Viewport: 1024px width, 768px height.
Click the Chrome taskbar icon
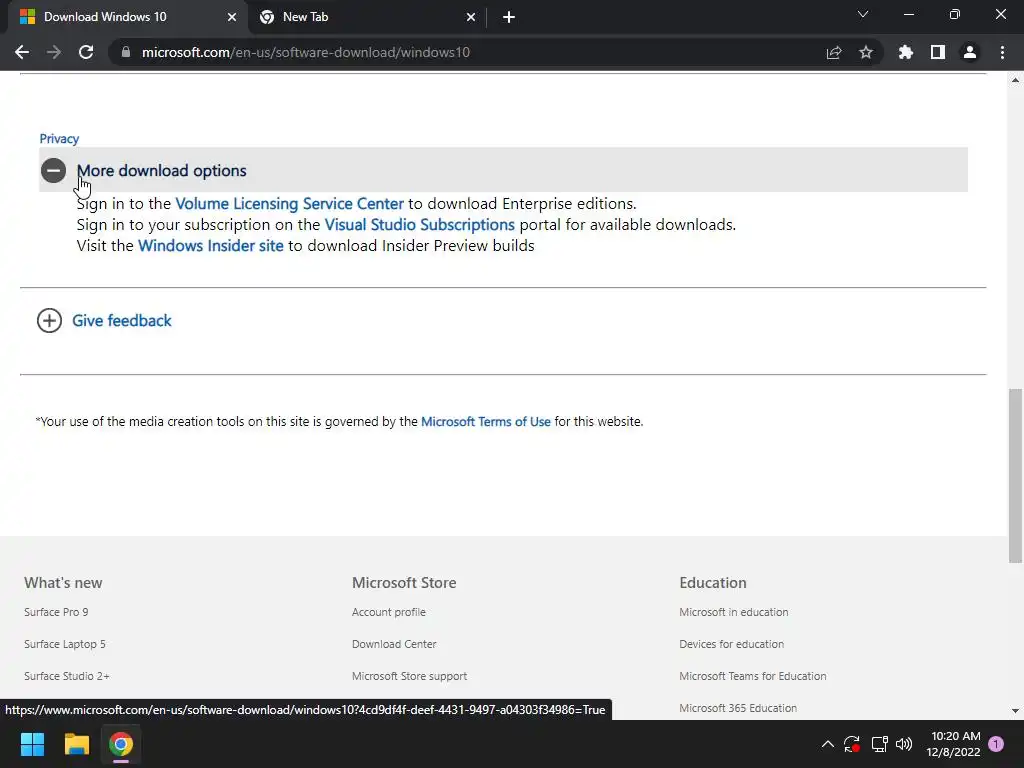click(121, 744)
